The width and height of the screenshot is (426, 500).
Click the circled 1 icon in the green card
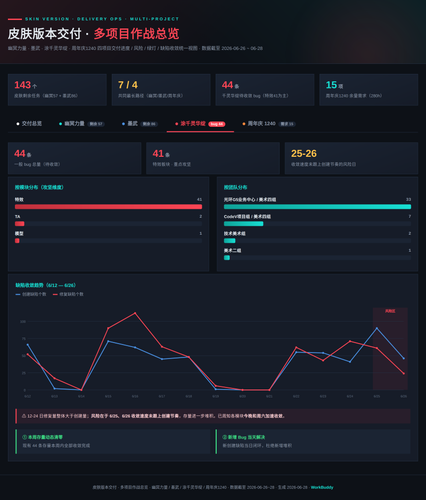(x=24, y=437)
